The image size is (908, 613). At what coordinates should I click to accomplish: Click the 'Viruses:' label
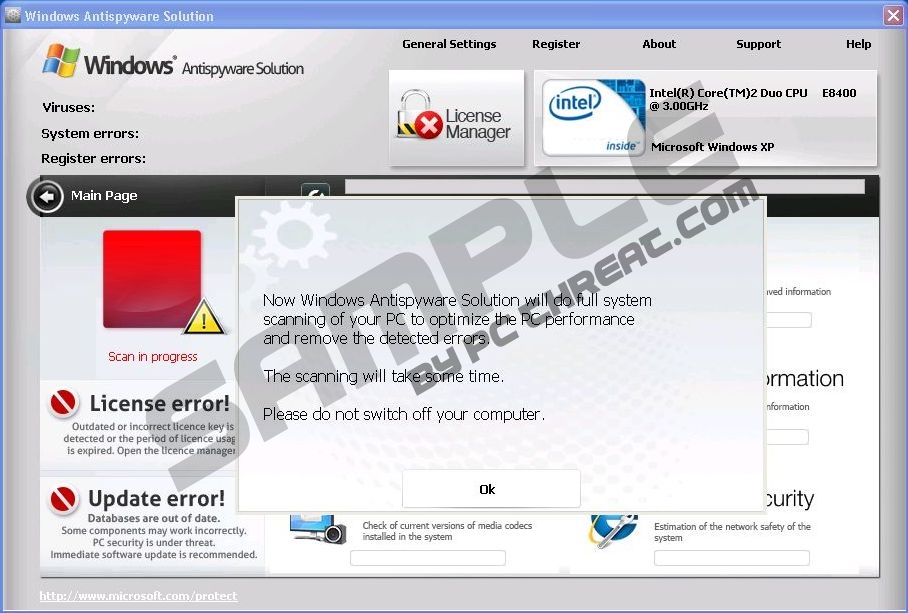click(68, 108)
